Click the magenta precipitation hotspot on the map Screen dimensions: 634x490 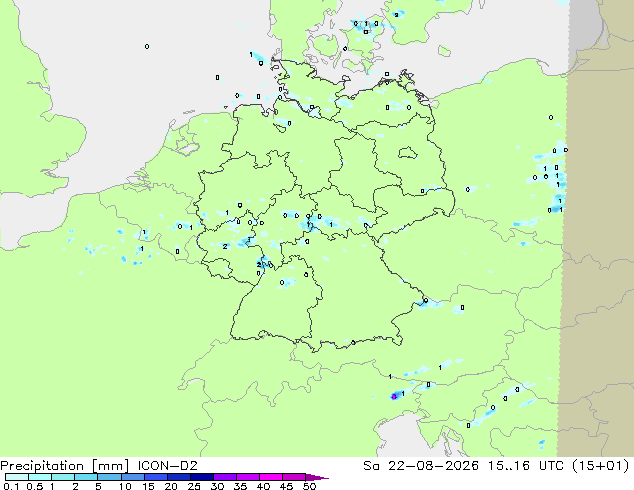point(394,397)
